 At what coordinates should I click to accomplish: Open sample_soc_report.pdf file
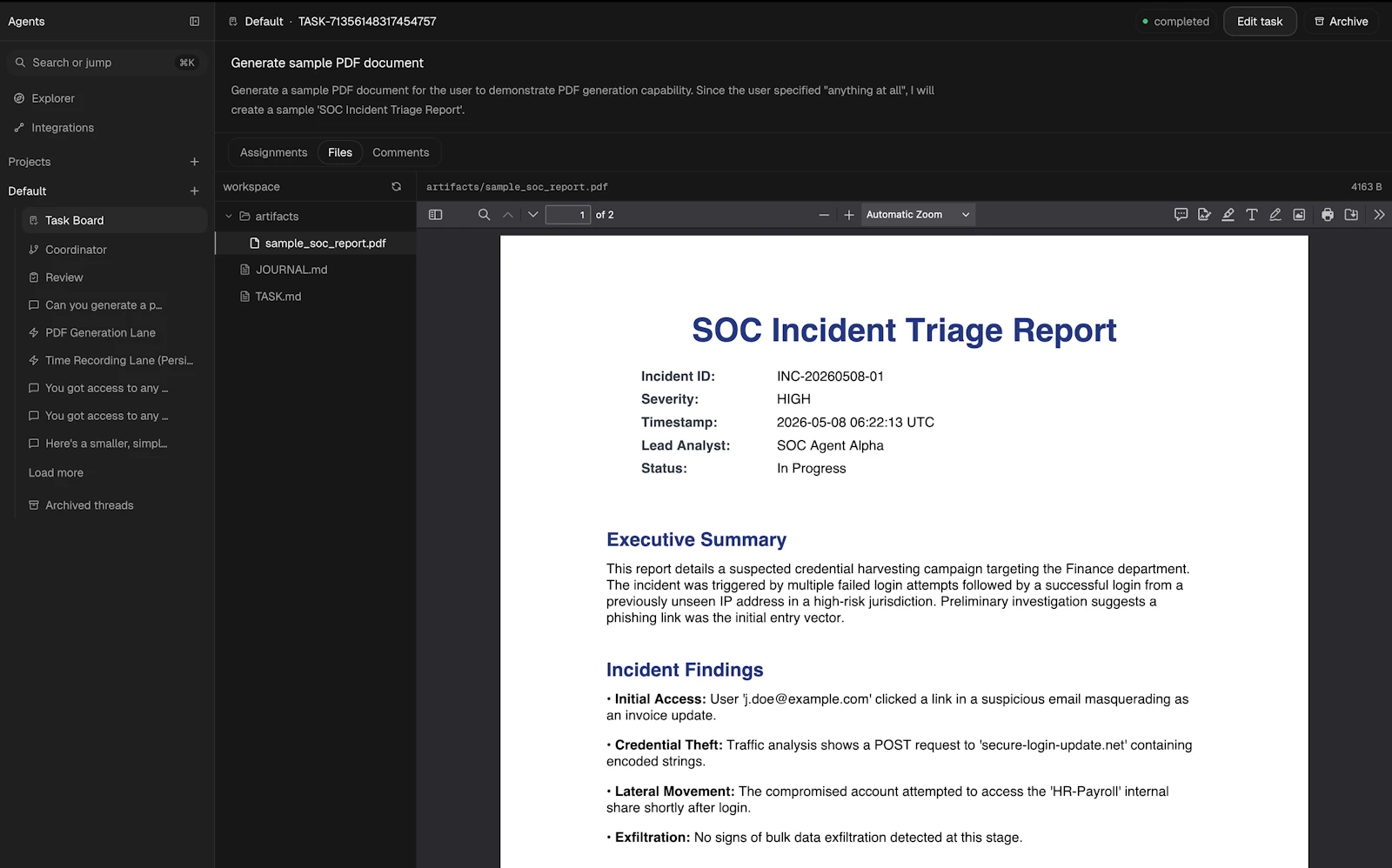pyautogui.click(x=316, y=244)
